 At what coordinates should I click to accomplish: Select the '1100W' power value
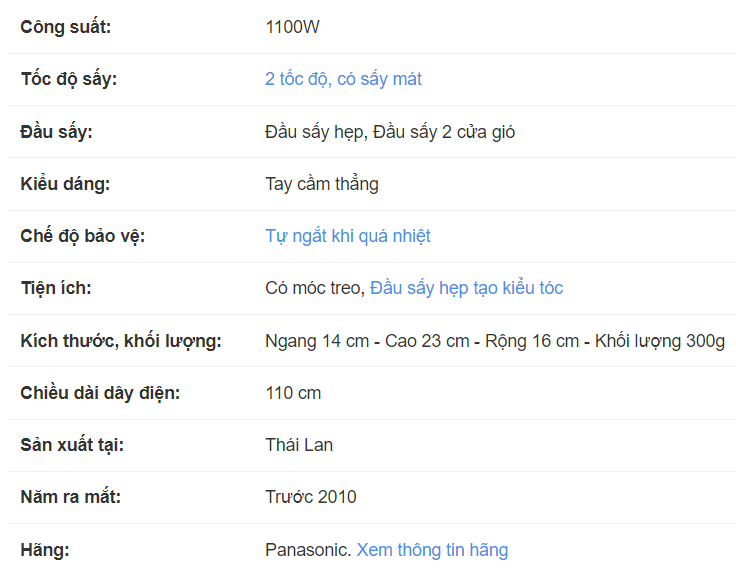[x=292, y=27]
